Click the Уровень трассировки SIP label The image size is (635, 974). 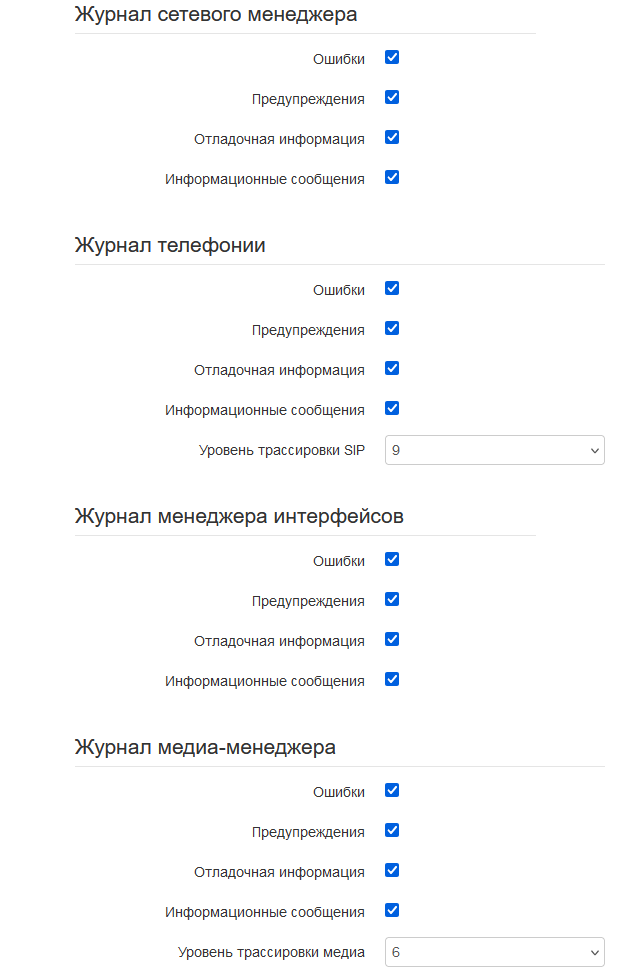pos(281,450)
